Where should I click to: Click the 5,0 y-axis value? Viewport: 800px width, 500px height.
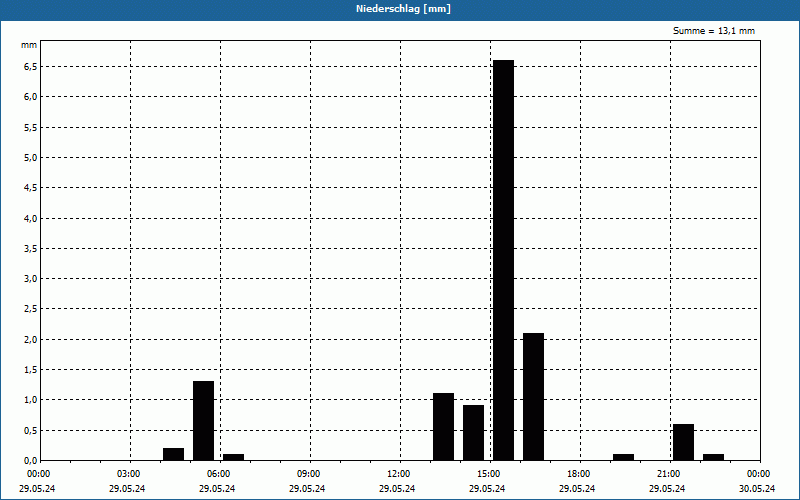pyautogui.click(x=31, y=158)
